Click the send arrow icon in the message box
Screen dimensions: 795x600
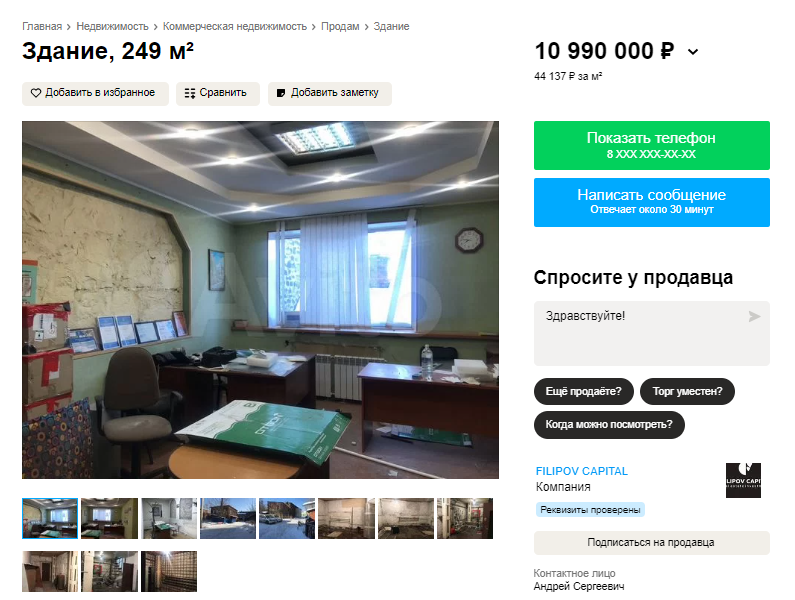[754, 316]
